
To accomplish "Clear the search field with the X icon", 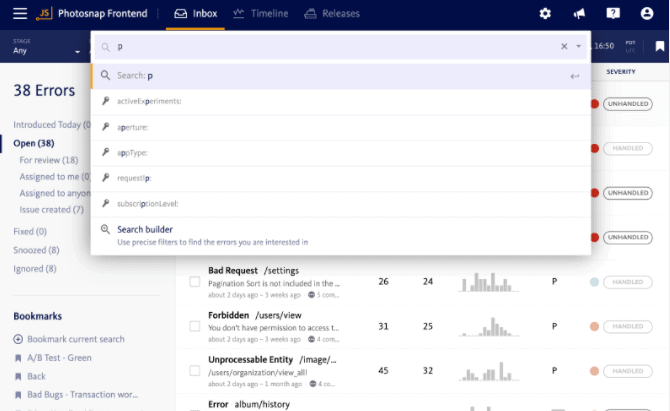I will (564, 46).
